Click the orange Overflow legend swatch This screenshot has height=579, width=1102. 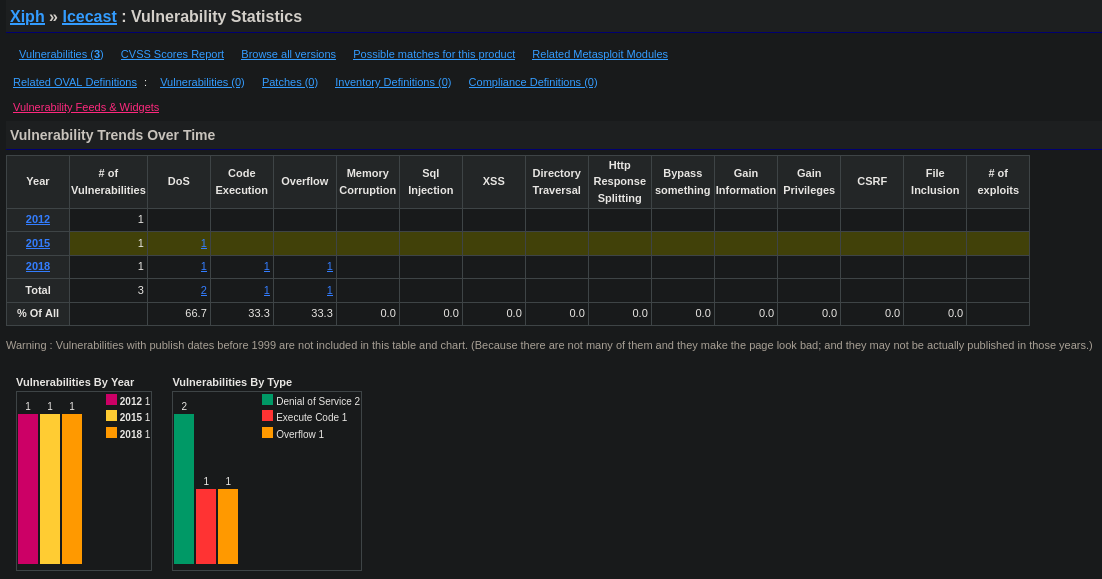(x=267, y=433)
